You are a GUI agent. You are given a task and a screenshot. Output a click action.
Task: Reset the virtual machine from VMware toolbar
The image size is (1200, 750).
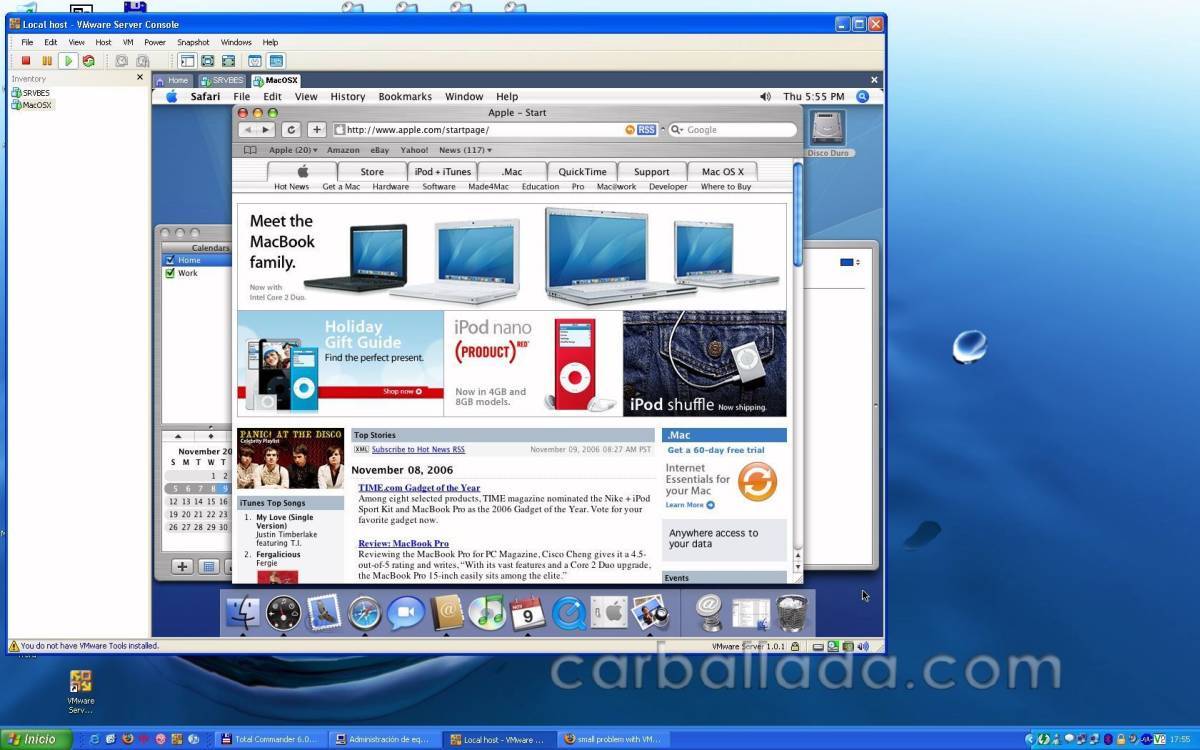coord(89,61)
